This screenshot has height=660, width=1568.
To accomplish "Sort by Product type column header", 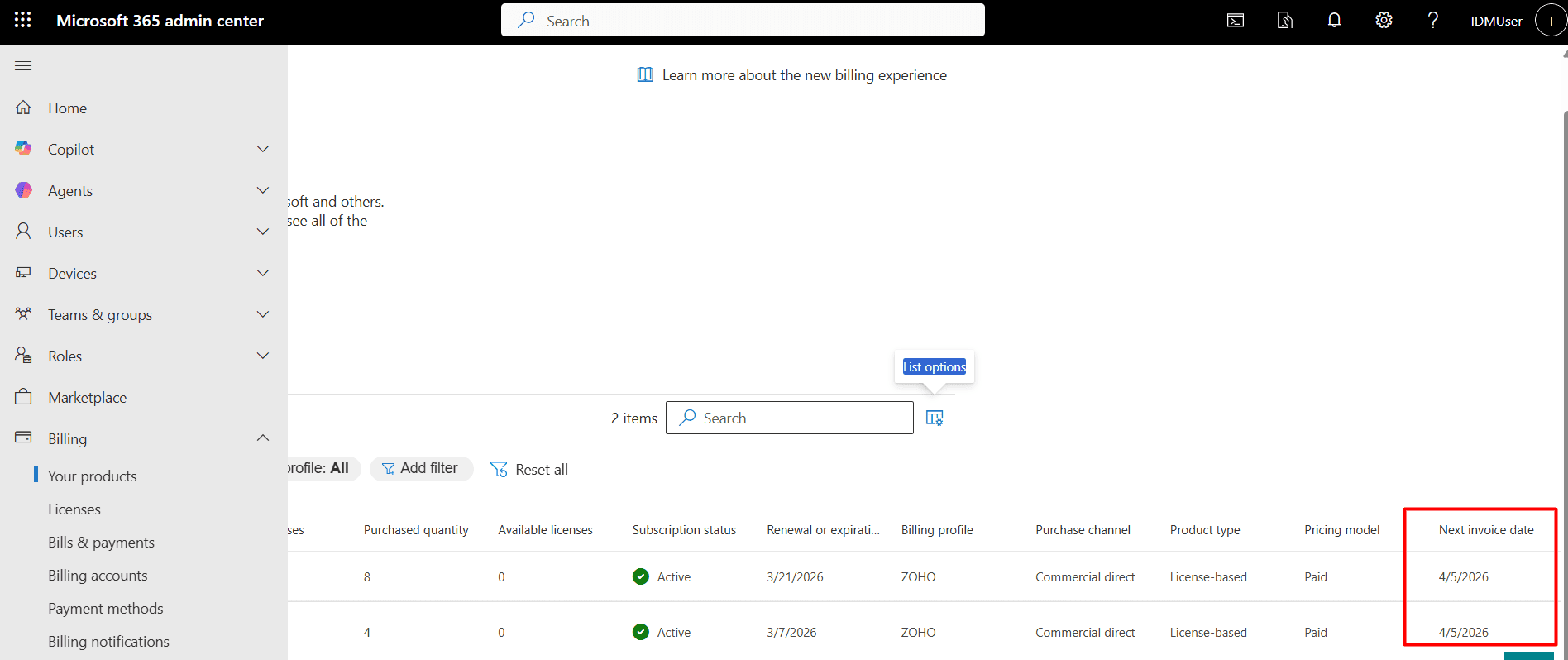I will (x=1205, y=529).
